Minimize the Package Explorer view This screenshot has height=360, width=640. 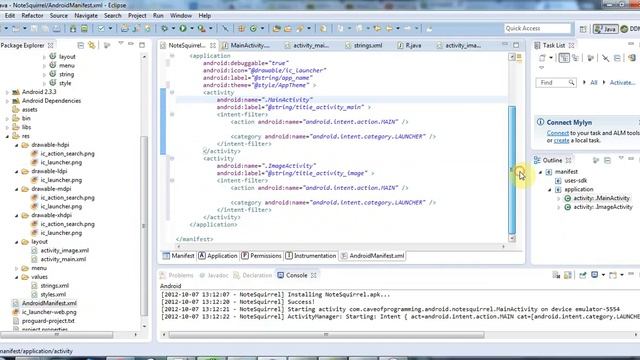131,44
